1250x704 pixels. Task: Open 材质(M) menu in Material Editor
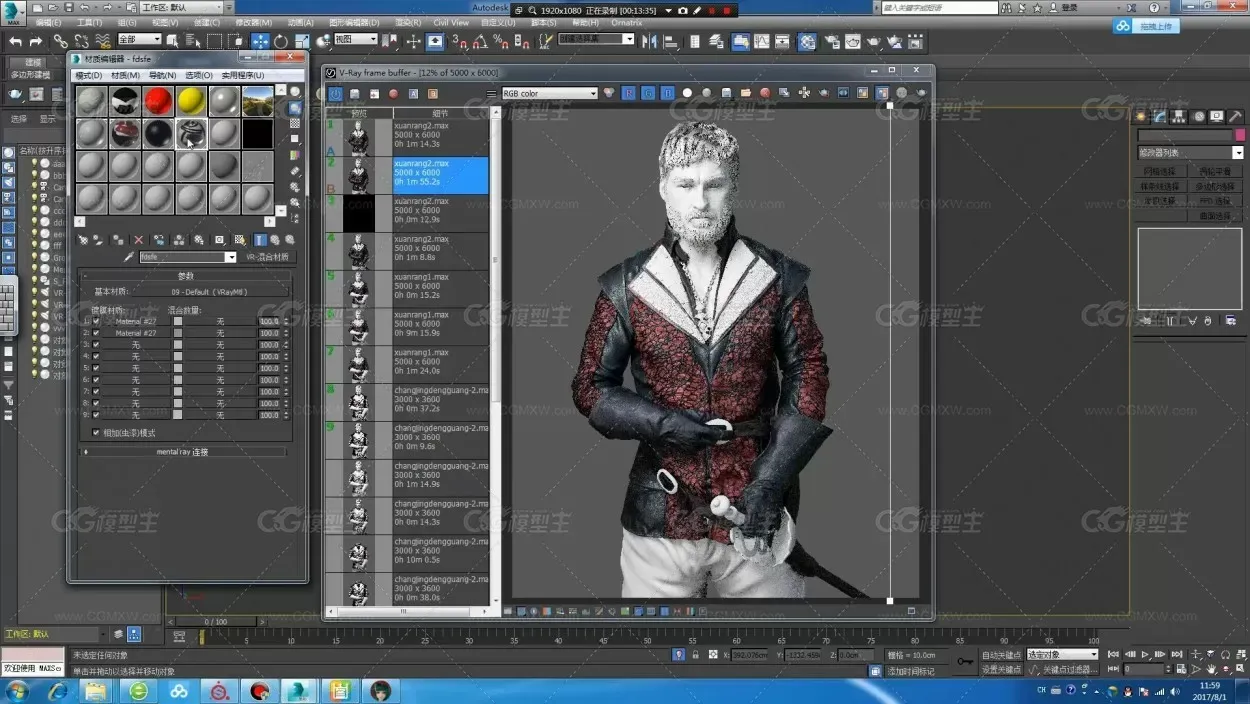click(x=125, y=75)
